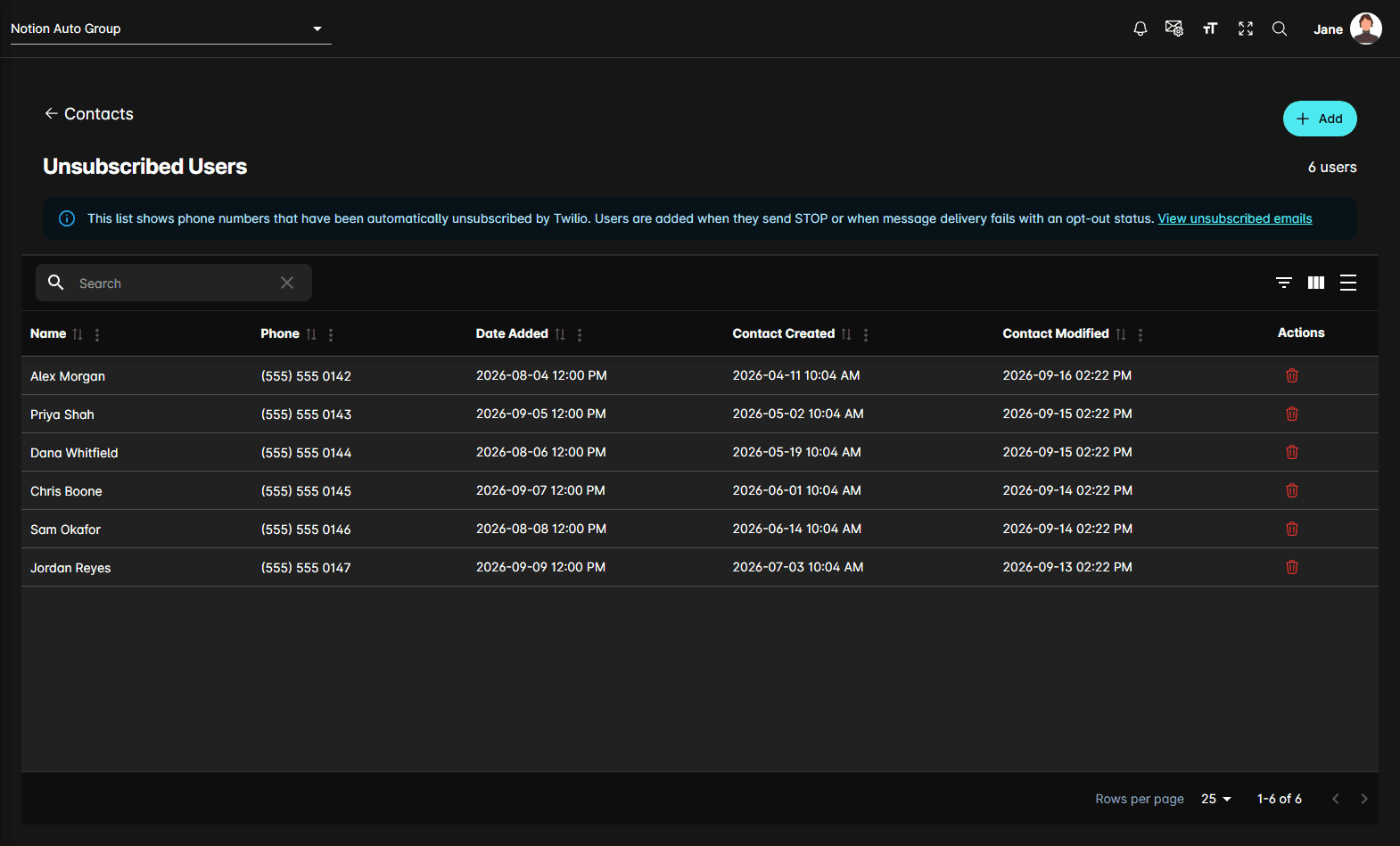Delete the Dana Whitfield row
The height and width of the screenshot is (846, 1400).
1292,452
